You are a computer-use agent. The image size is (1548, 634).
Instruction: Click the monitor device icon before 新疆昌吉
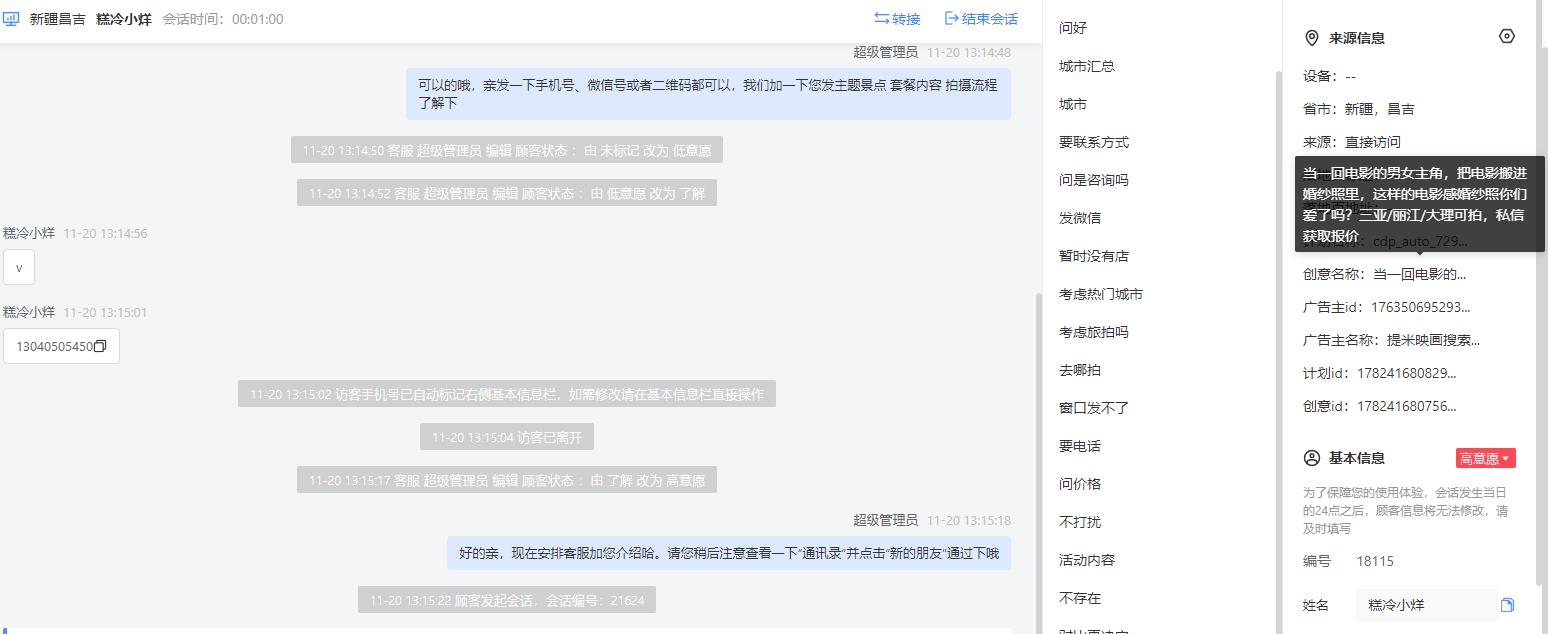point(12,18)
